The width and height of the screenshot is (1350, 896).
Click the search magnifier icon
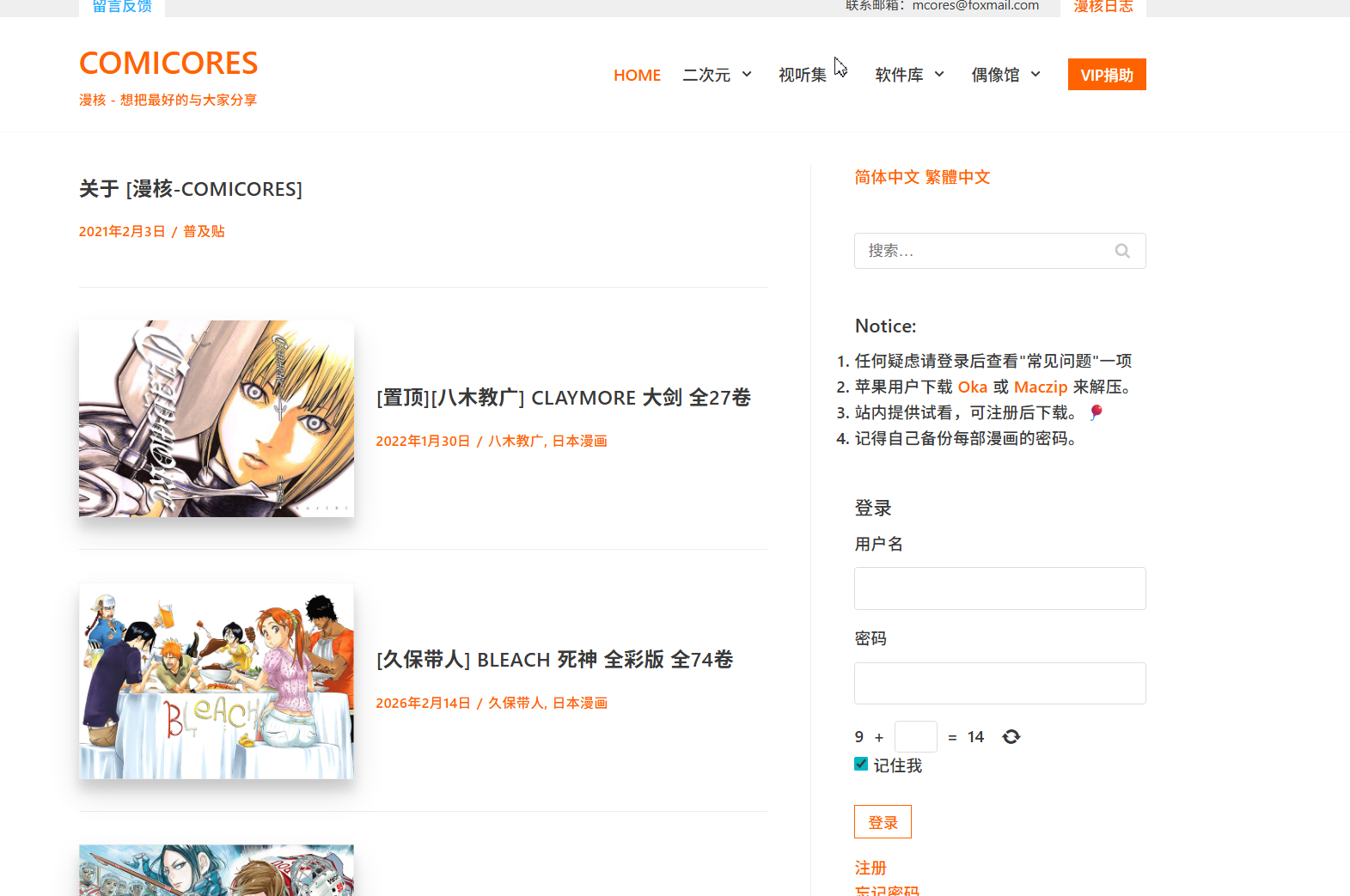1122,251
